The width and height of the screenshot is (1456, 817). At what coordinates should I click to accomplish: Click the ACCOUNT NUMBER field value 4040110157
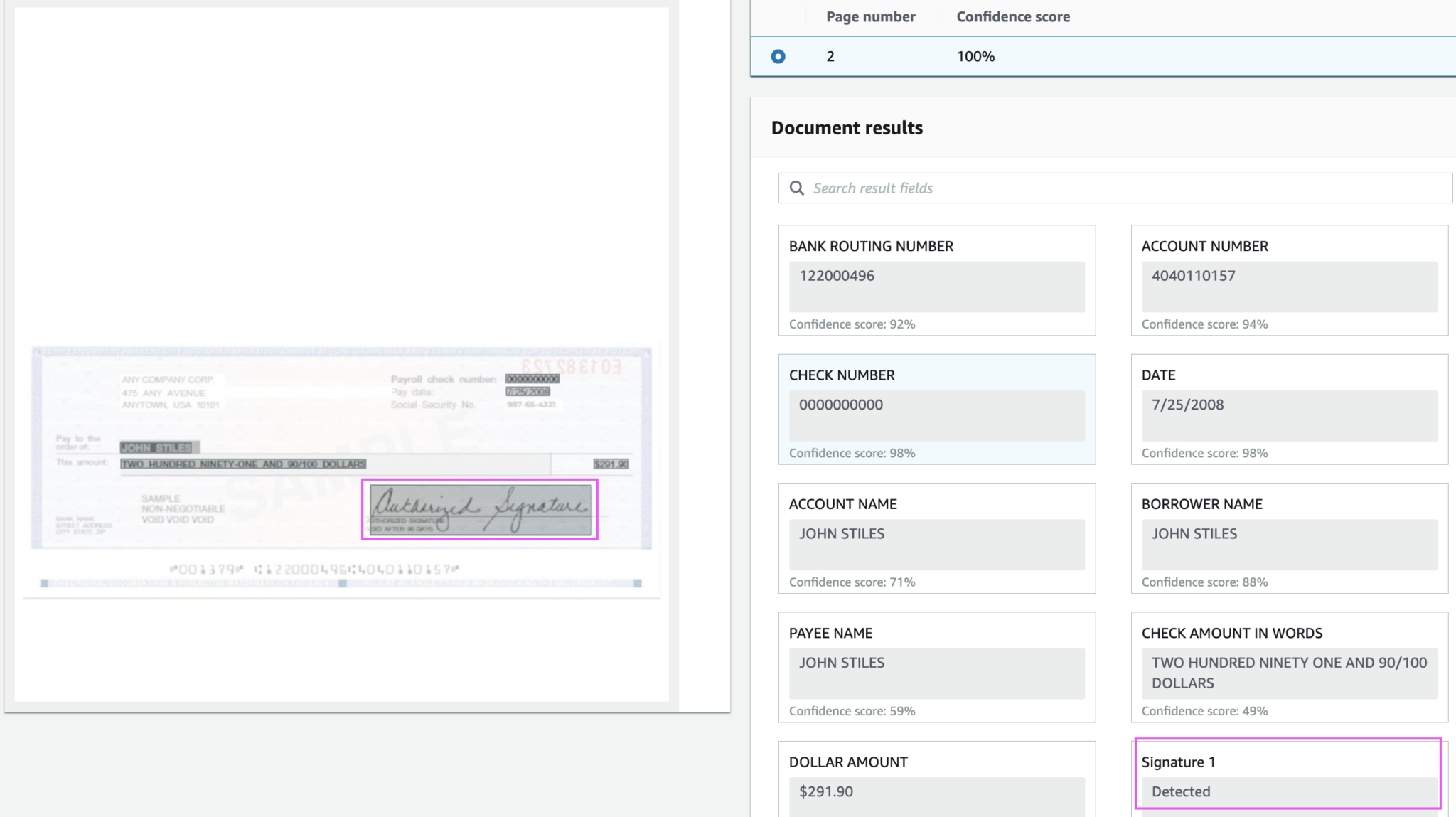coord(1288,286)
